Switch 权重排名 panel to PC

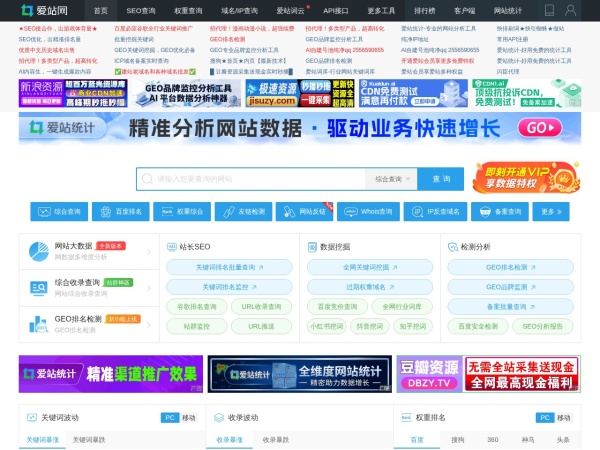pos(545,417)
